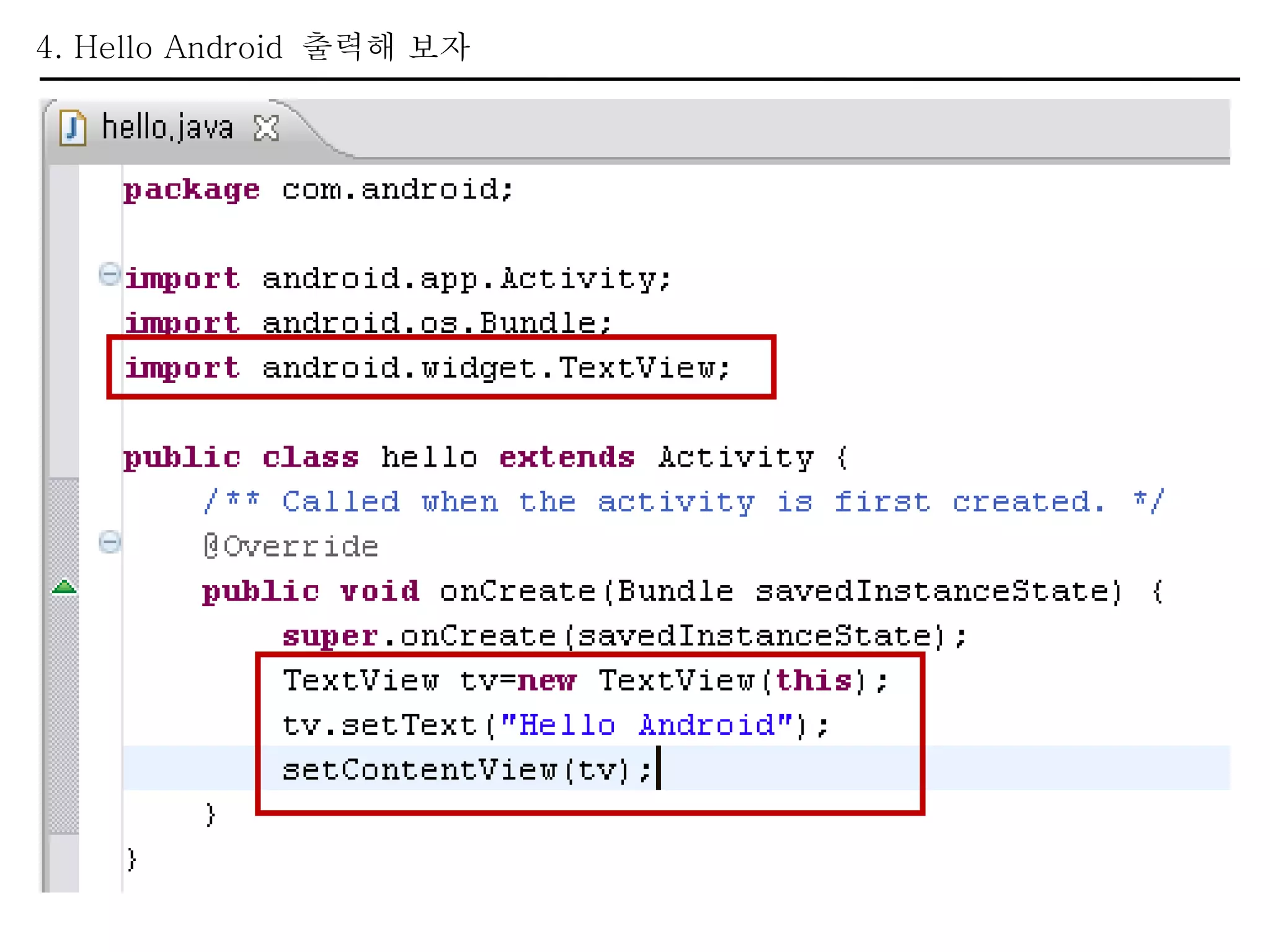Click 'import android.os.Bundle;' line
The image size is (1270, 952).
click(368, 323)
